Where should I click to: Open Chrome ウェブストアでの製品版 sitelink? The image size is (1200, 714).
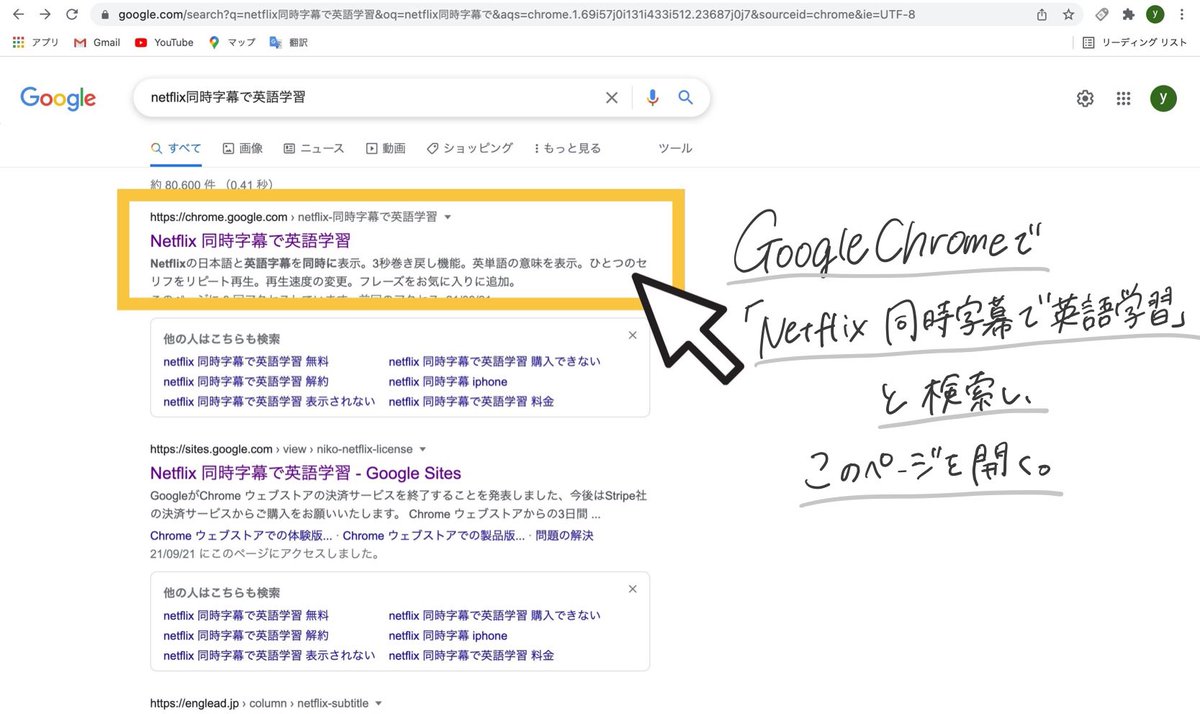tap(434, 535)
